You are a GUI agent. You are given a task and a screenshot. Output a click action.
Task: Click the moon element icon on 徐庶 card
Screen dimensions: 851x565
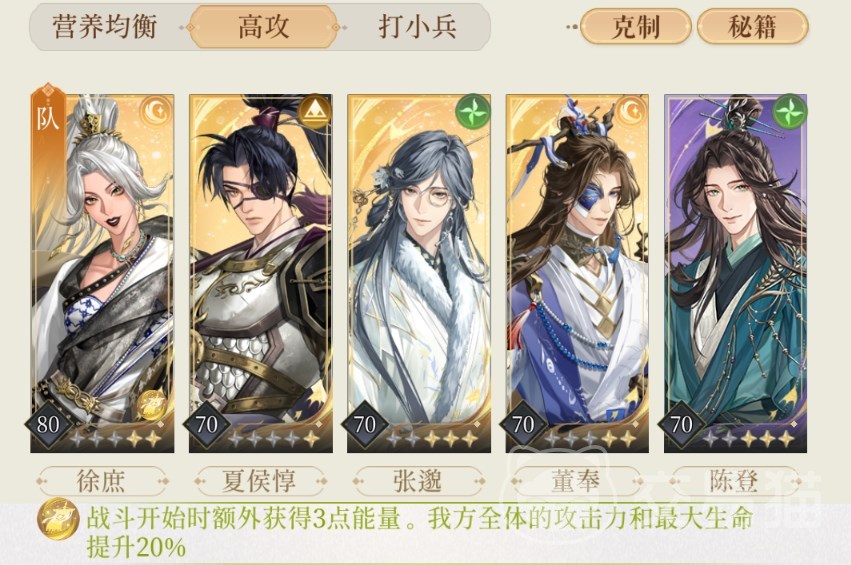(x=156, y=112)
